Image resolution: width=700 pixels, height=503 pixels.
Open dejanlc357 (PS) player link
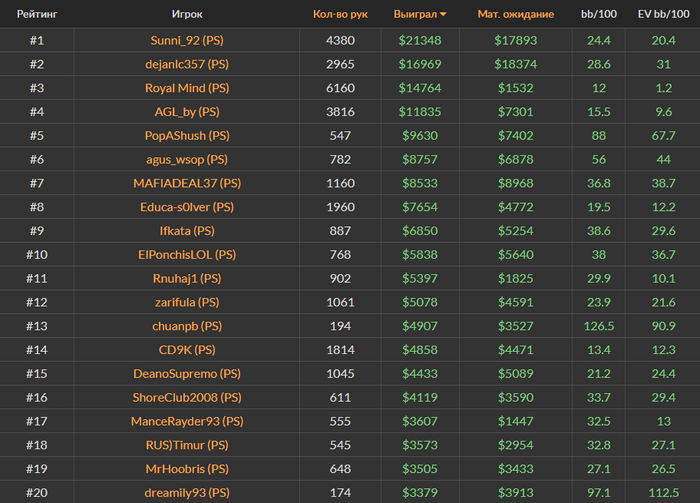tap(186, 64)
